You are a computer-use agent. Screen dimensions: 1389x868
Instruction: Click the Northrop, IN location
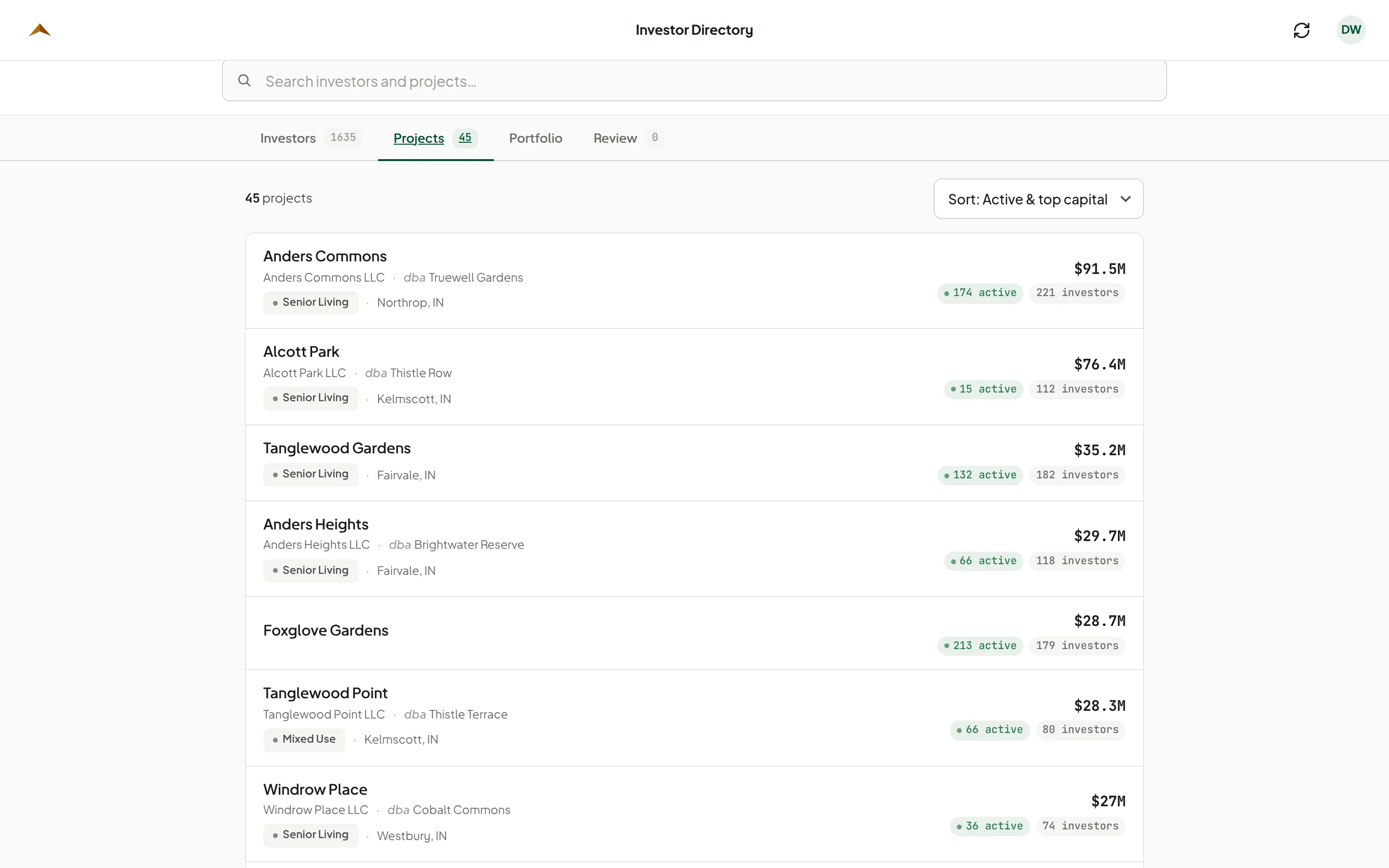click(410, 303)
